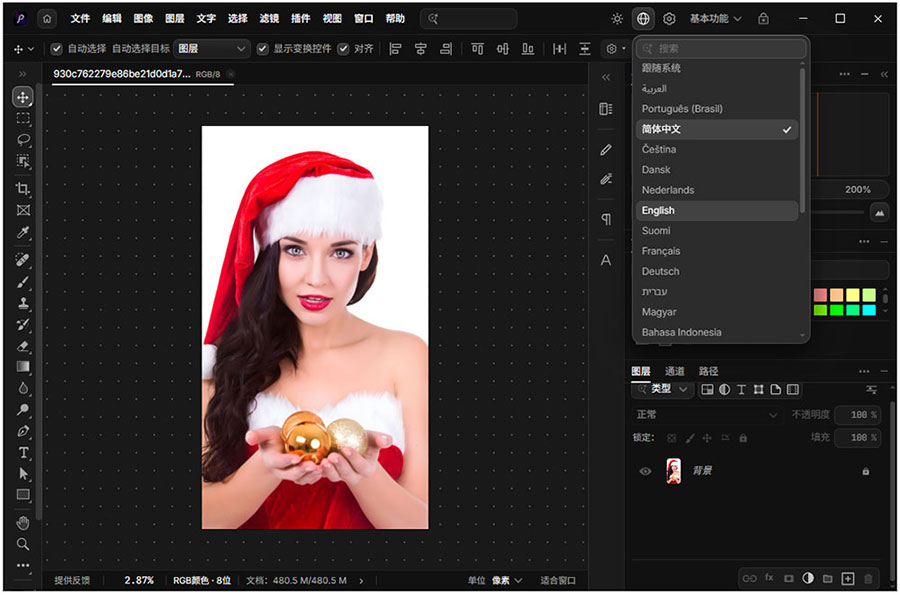This screenshot has width=900, height=595.
Task: Select the Path Selection arrow tool
Action: pos(23,473)
